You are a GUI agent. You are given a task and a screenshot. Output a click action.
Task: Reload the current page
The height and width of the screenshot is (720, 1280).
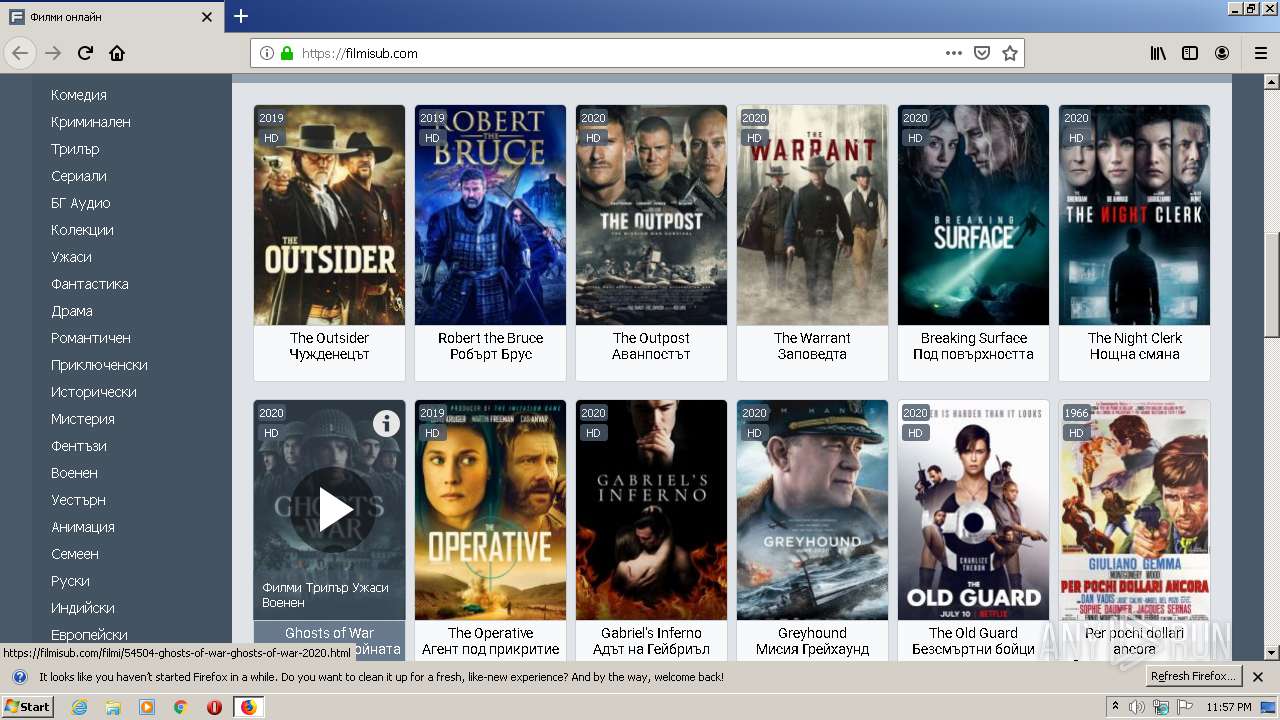(85, 53)
